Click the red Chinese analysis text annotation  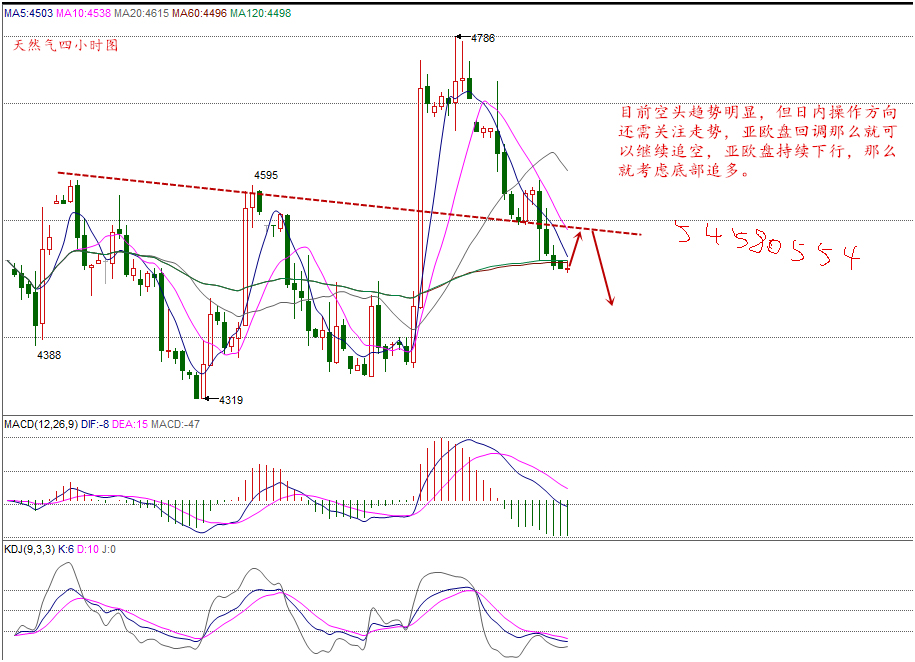coord(758,141)
